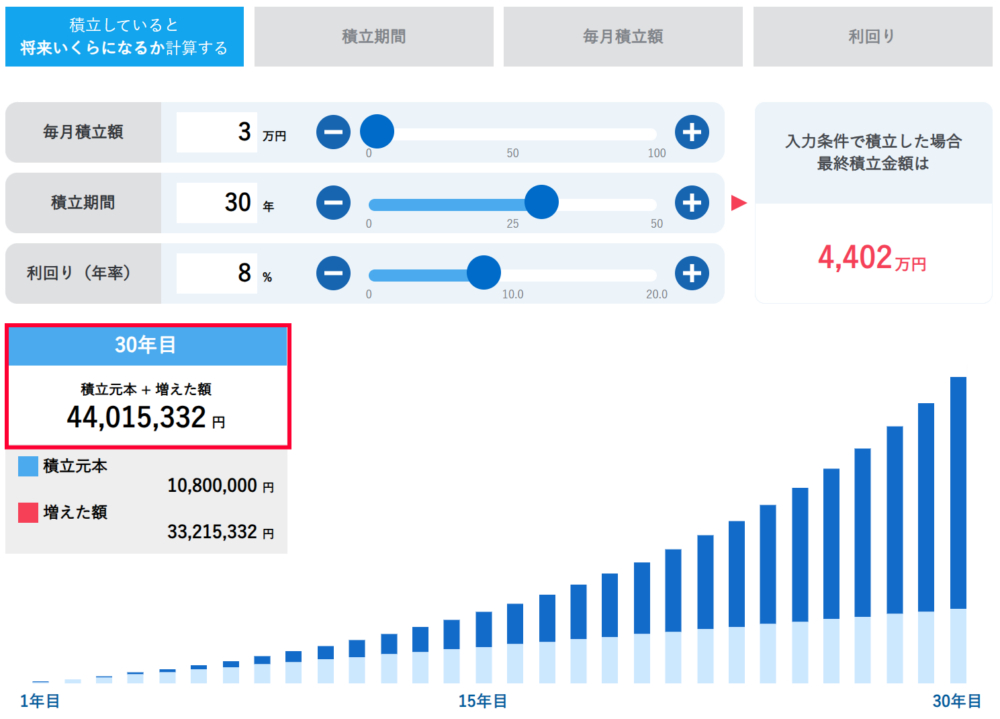Decrease 積立期間 with minus button
This screenshot has width=1000, height=719.
334,202
